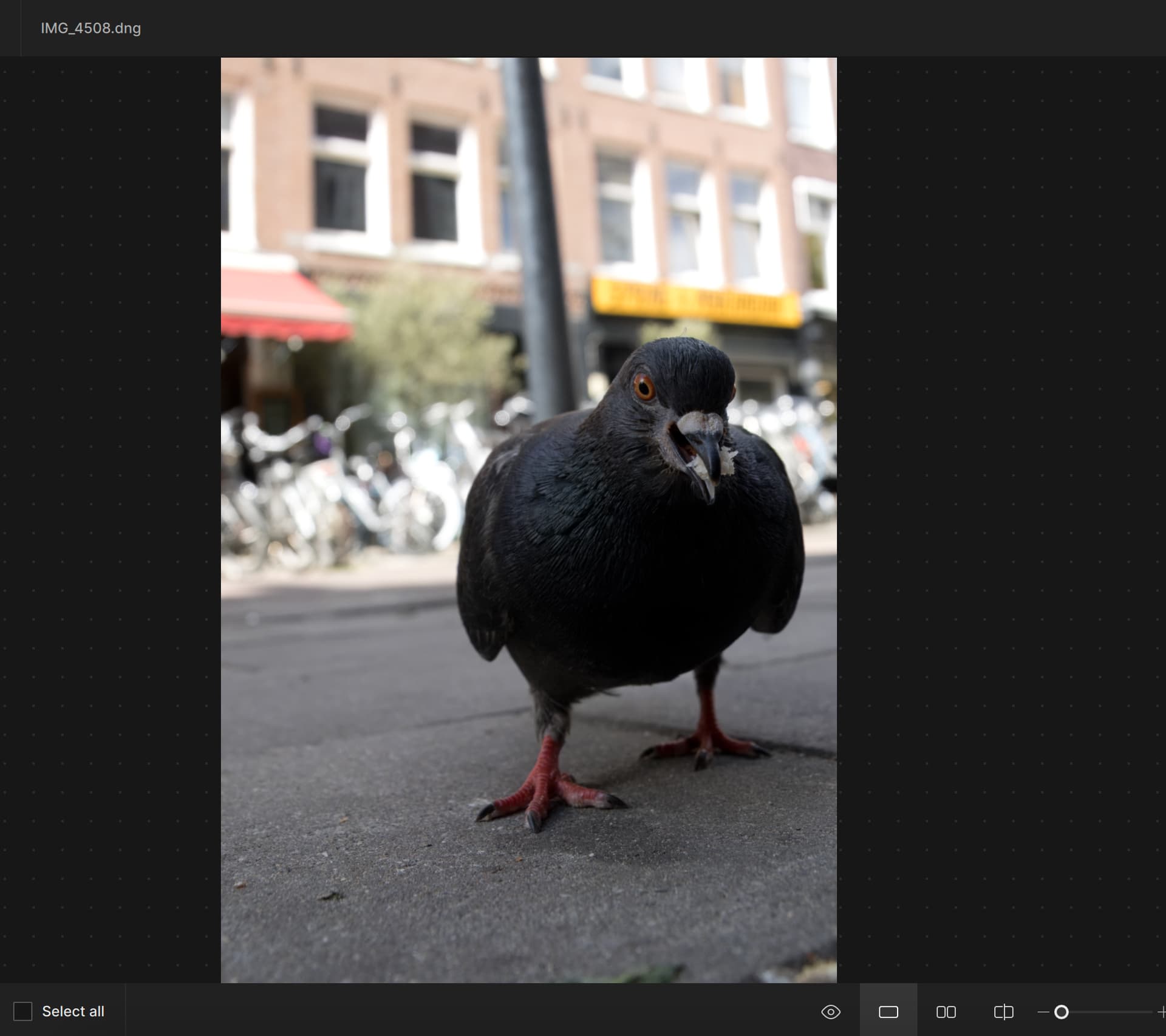Select the IMG_4508.dng file tab
This screenshot has height=1036, width=1166.
(90, 28)
